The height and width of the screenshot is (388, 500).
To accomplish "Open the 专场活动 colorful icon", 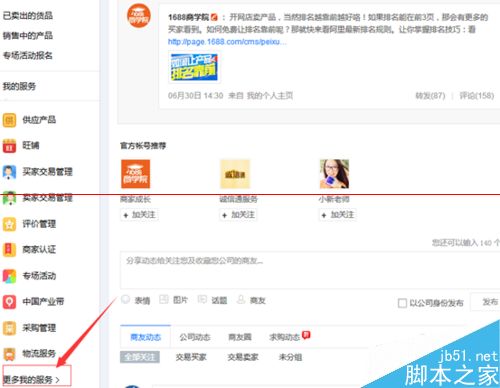I will (x=9, y=276).
